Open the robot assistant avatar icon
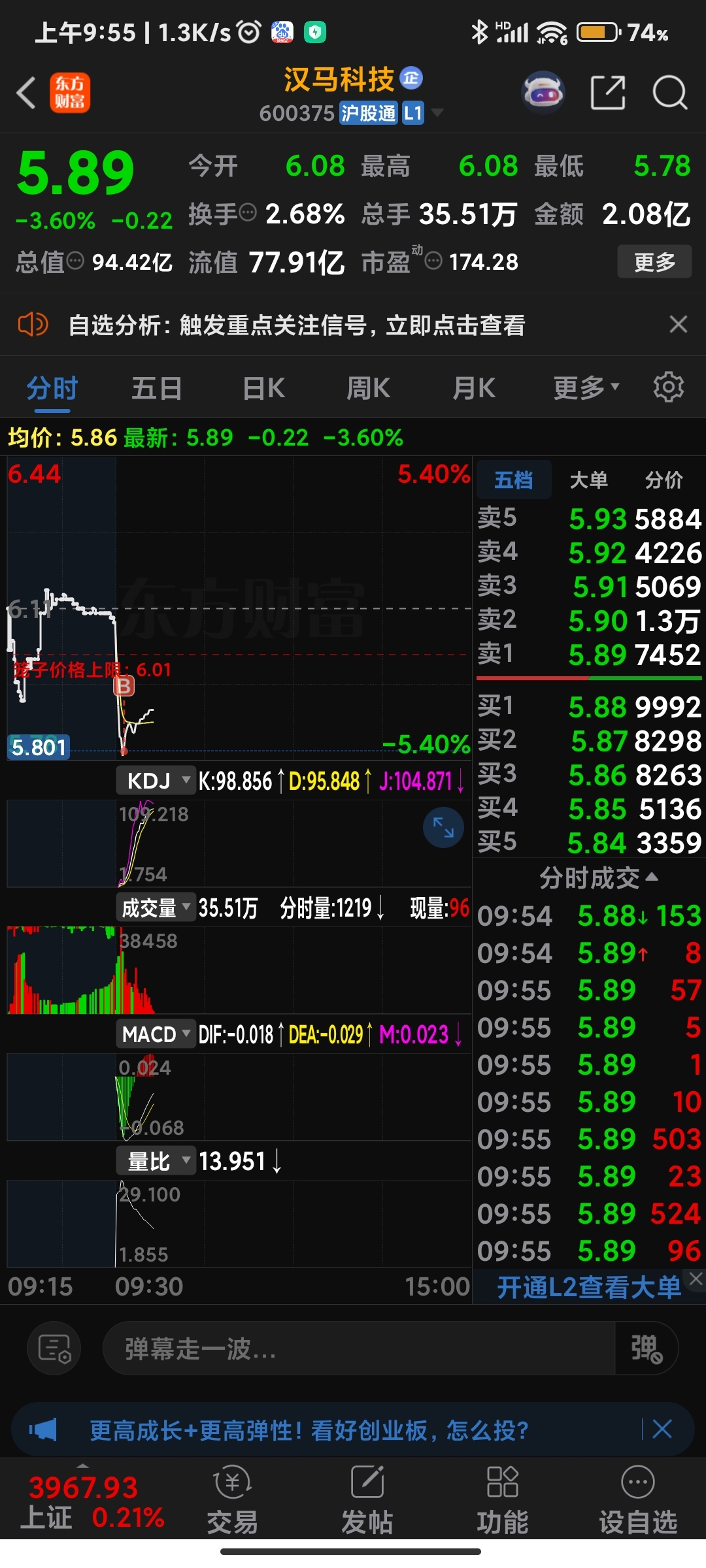 pyautogui.click(x=543, y=93)
